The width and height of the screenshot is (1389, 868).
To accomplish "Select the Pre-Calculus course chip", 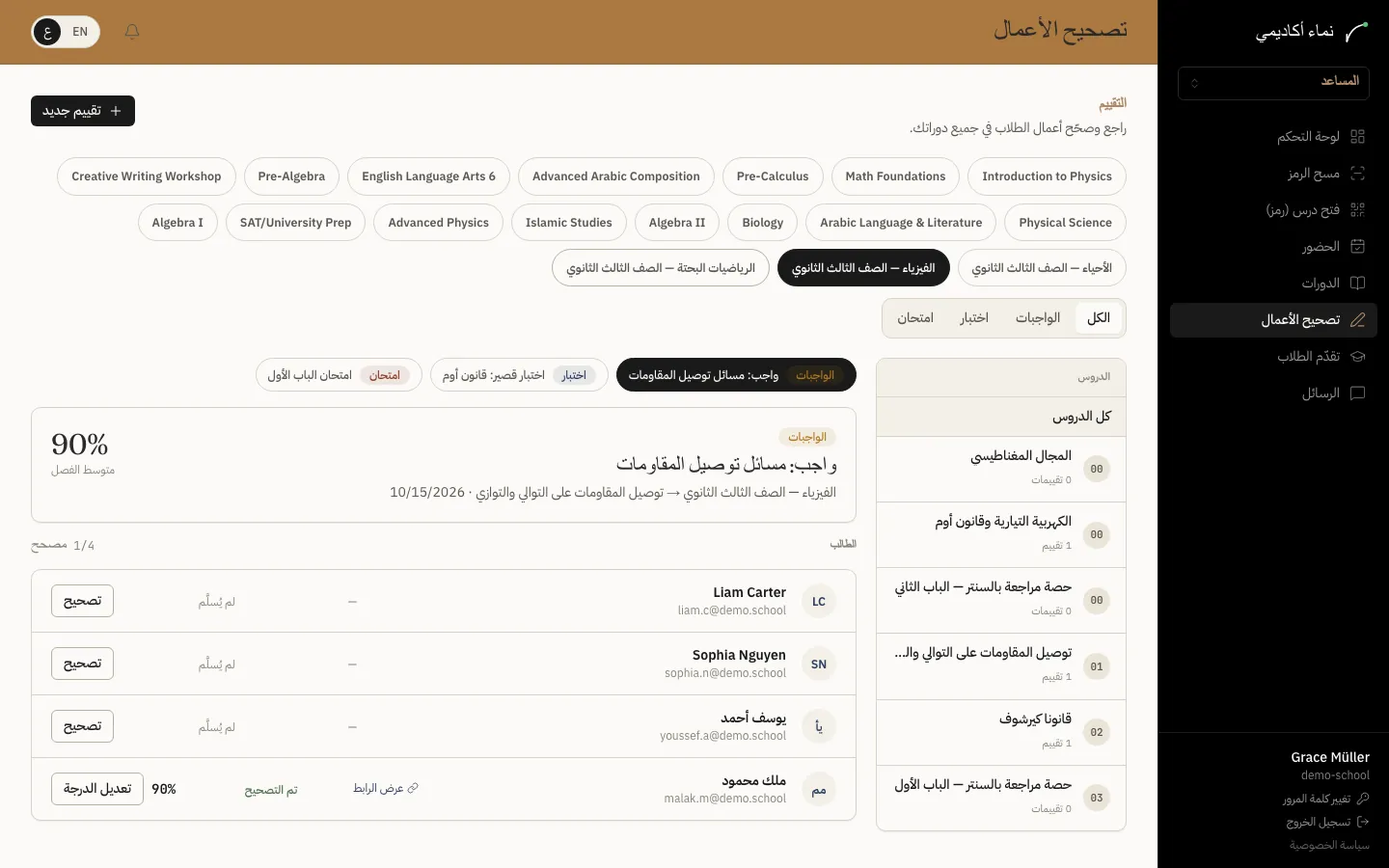I will pos(773,176).
